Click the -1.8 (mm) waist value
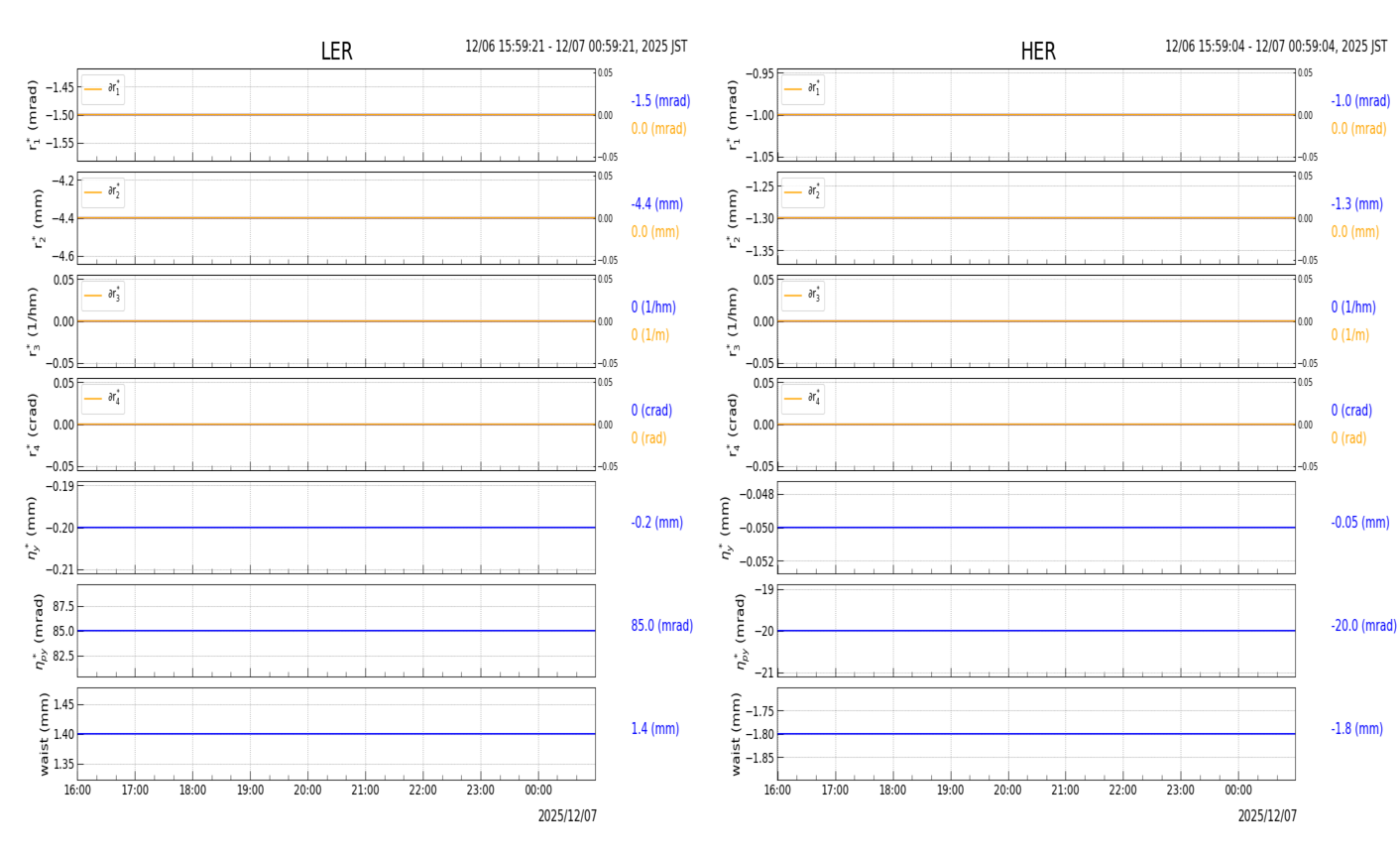Screen dimensions: 1400x857 (1356, 729)
